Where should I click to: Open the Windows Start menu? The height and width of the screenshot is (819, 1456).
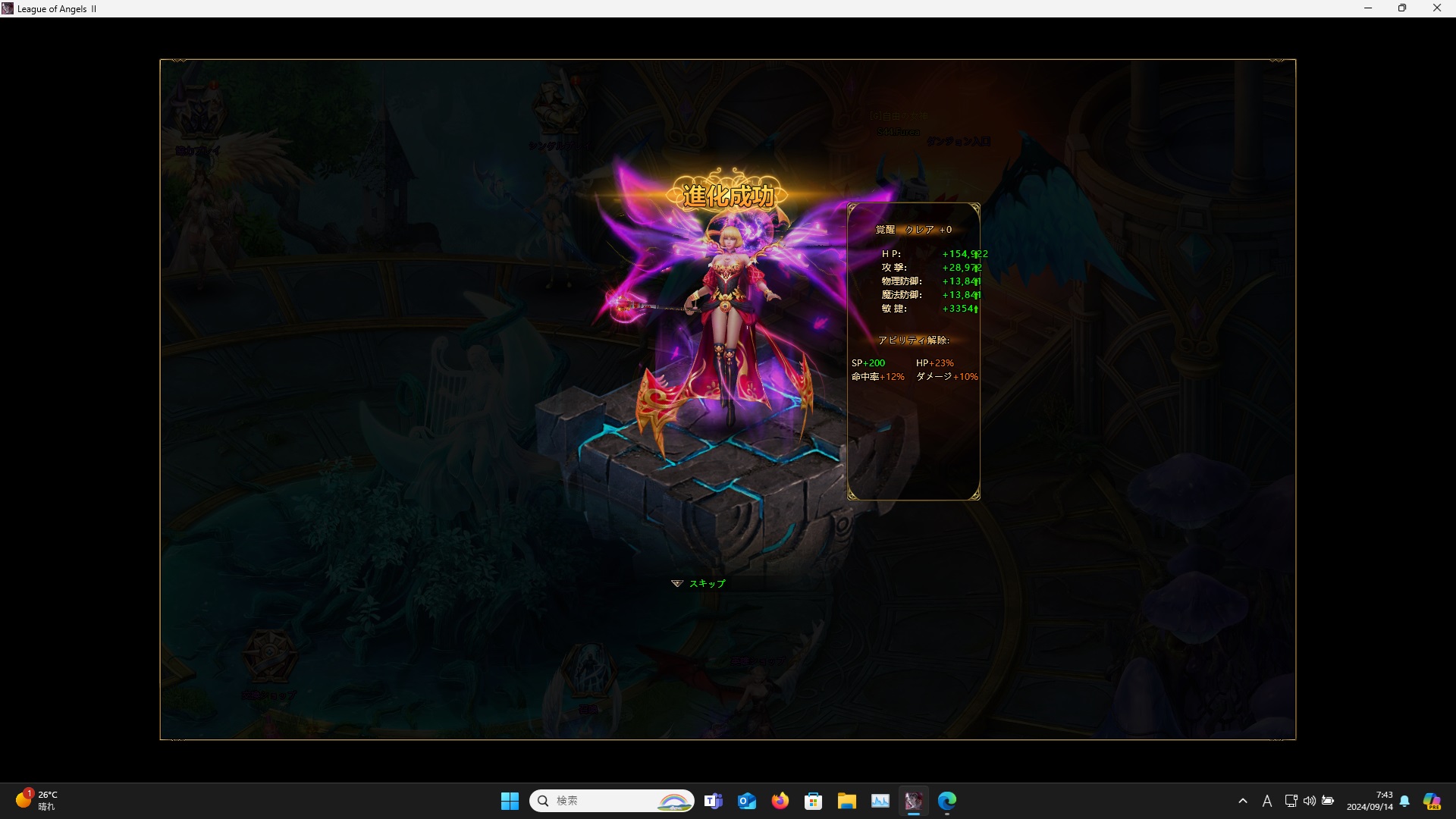[x=510, y=801]
